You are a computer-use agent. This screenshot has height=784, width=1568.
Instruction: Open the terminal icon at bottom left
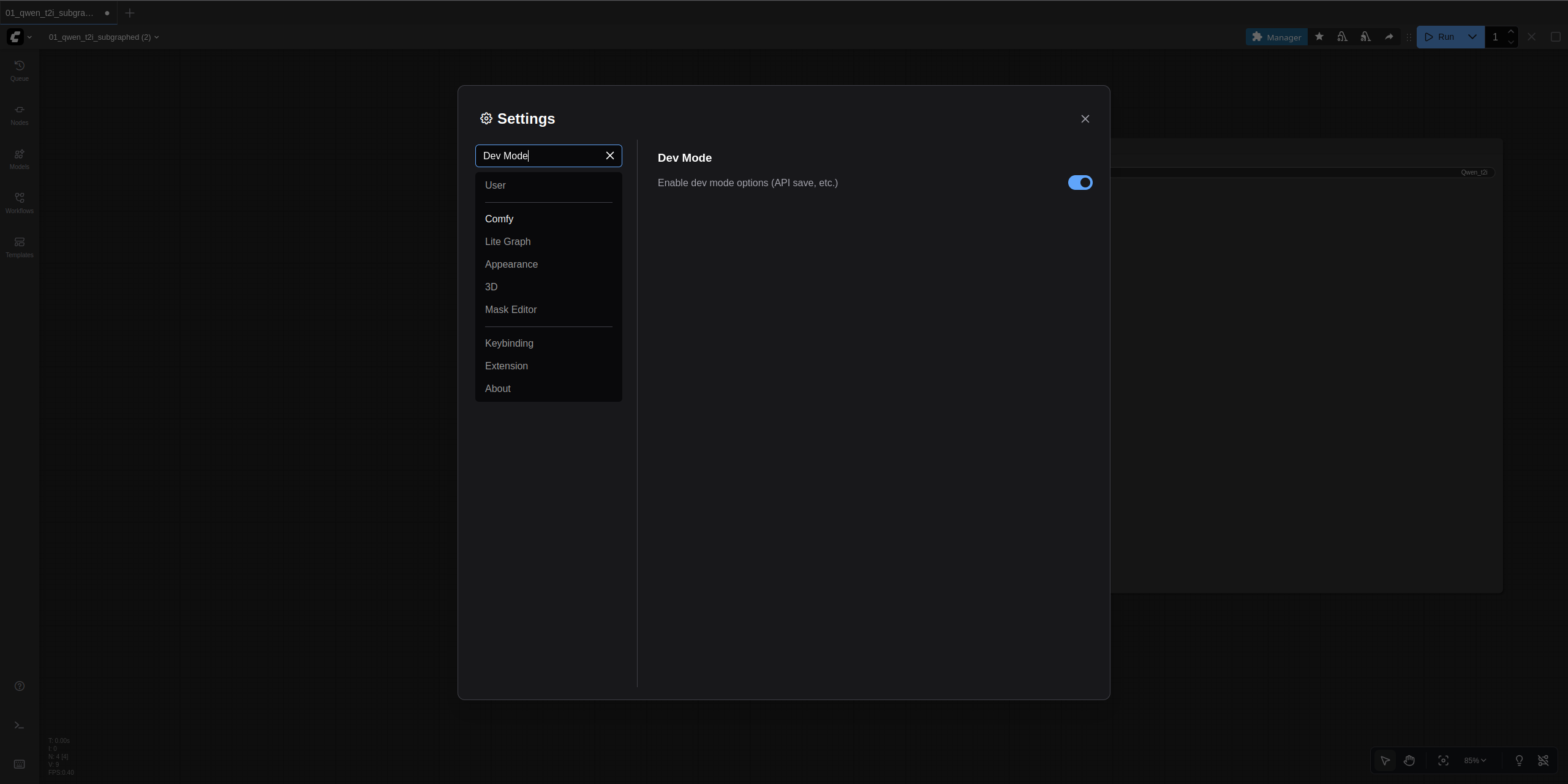19,725
